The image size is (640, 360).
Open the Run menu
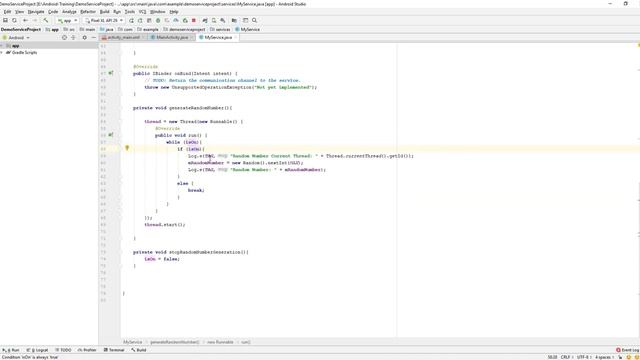pos(117,12)
